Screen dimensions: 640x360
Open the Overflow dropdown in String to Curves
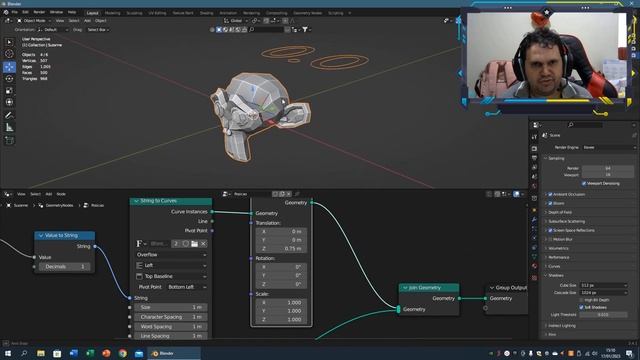171,255
